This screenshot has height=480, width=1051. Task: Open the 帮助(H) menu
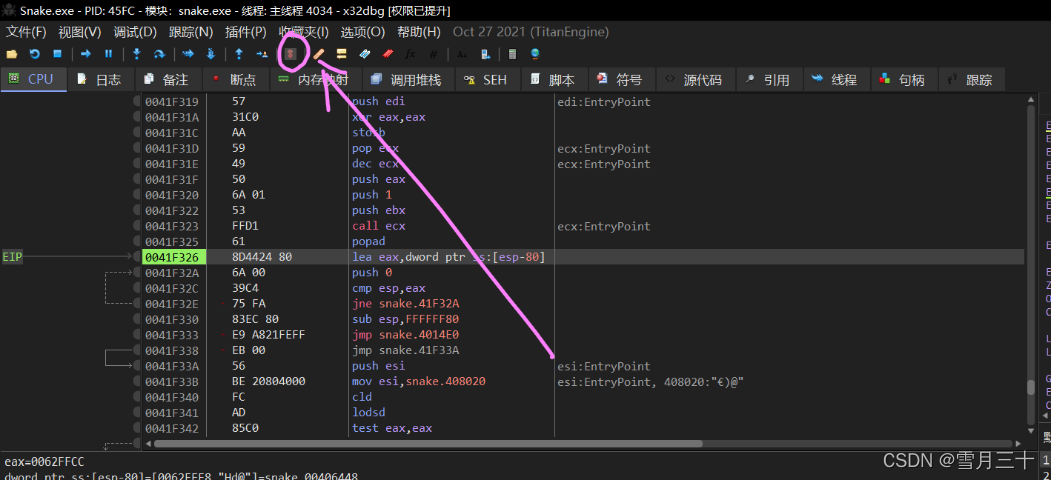pos(419,32)
